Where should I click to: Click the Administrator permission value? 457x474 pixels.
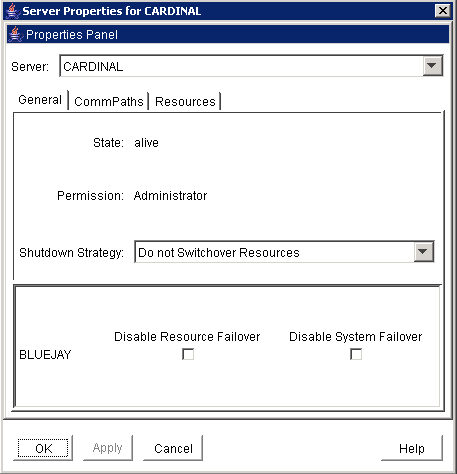(x=170, y=196)
